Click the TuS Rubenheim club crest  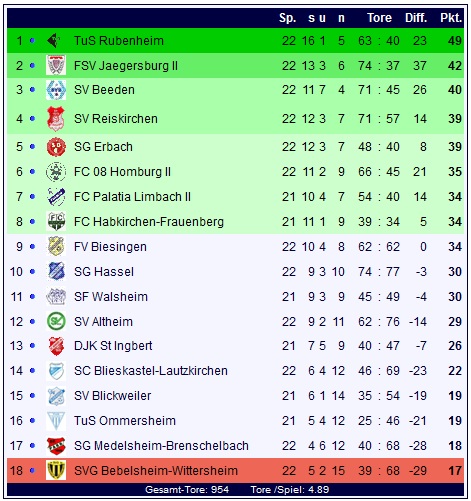pyautogui.click(x=54, y=41)
